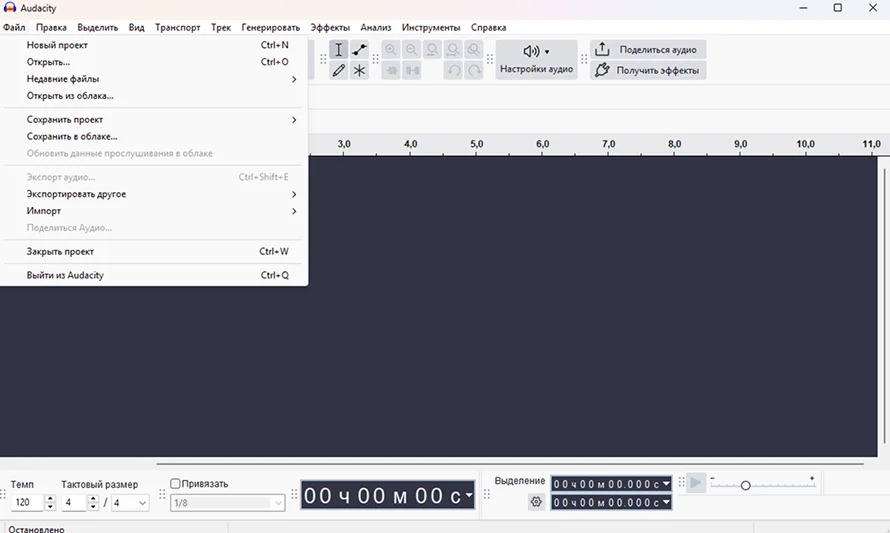Select the Multi-tool asterisk icon
Viewport: 890px width, 533px height.
[x=360, y=71]
